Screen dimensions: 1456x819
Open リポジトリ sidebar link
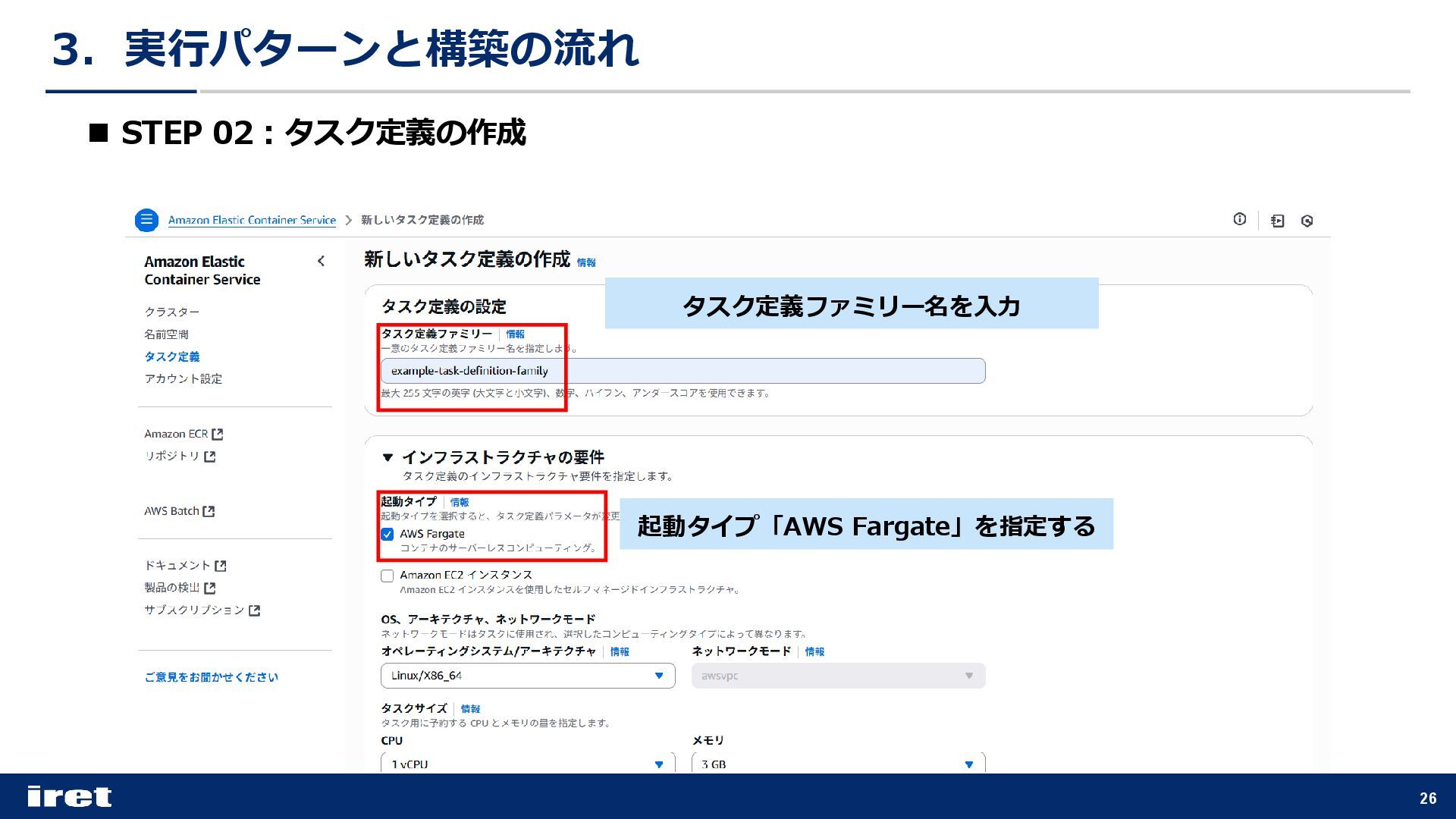[x=172, y=456]
